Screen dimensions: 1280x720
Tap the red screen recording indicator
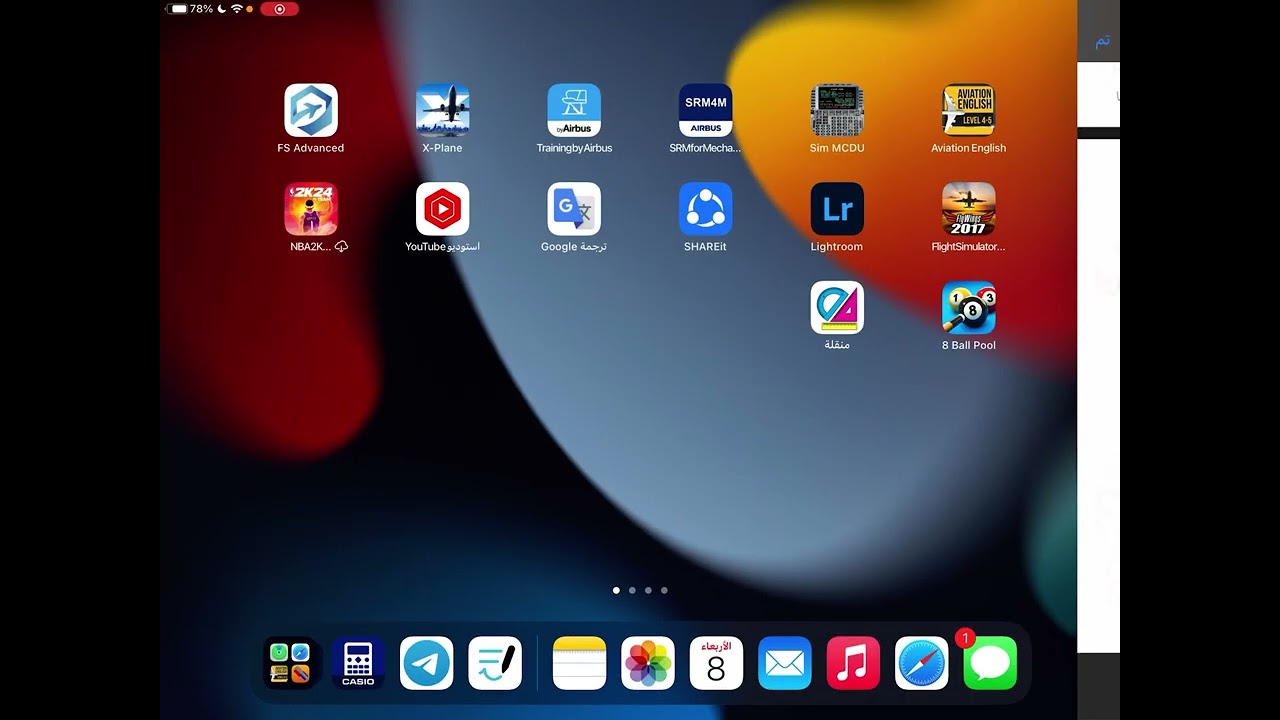pyautogui.click(x=279, y=9)
